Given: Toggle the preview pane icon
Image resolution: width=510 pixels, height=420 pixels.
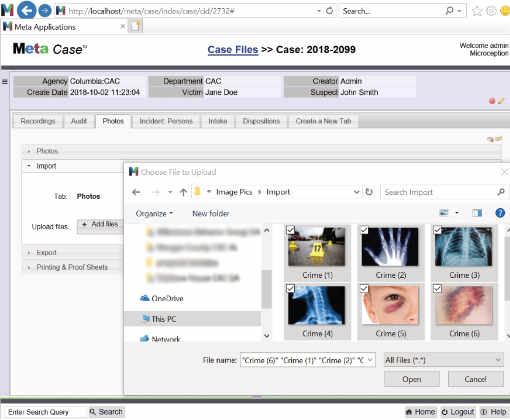Looking at the screenshot, I should 477,213.
